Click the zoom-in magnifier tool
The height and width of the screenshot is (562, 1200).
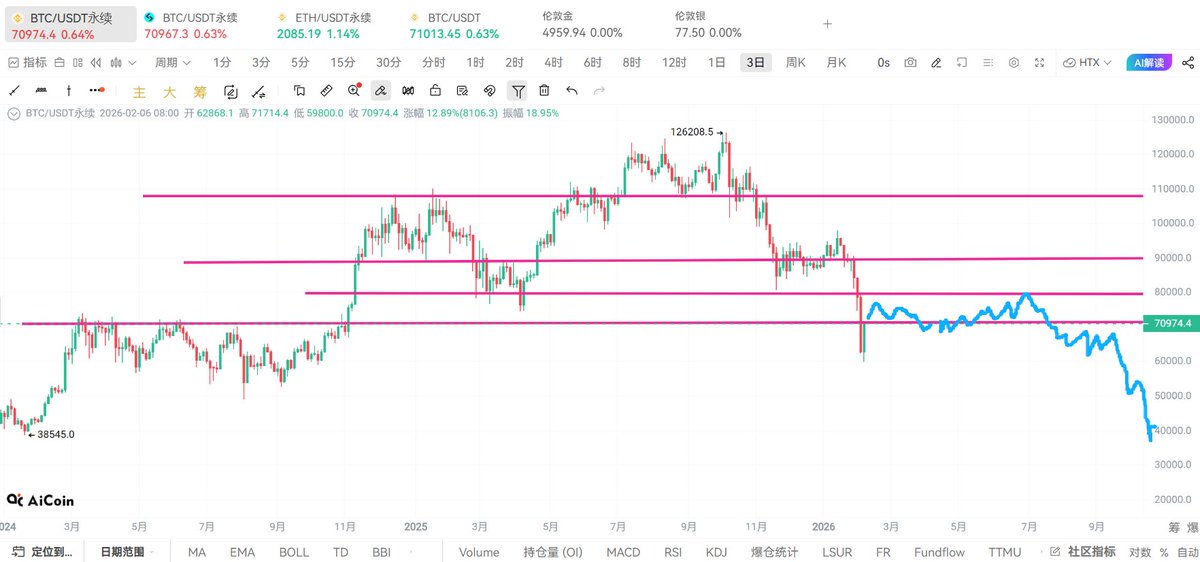click(x=354, y=91)
